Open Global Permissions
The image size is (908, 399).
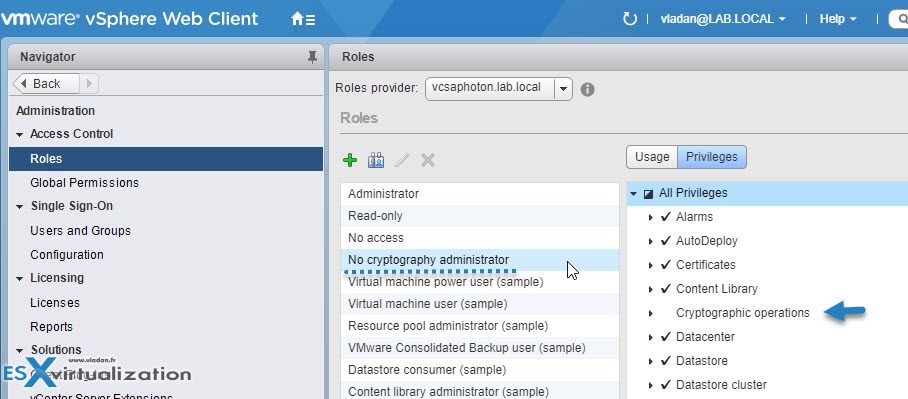pyautogui.click(x=85, y=182)
